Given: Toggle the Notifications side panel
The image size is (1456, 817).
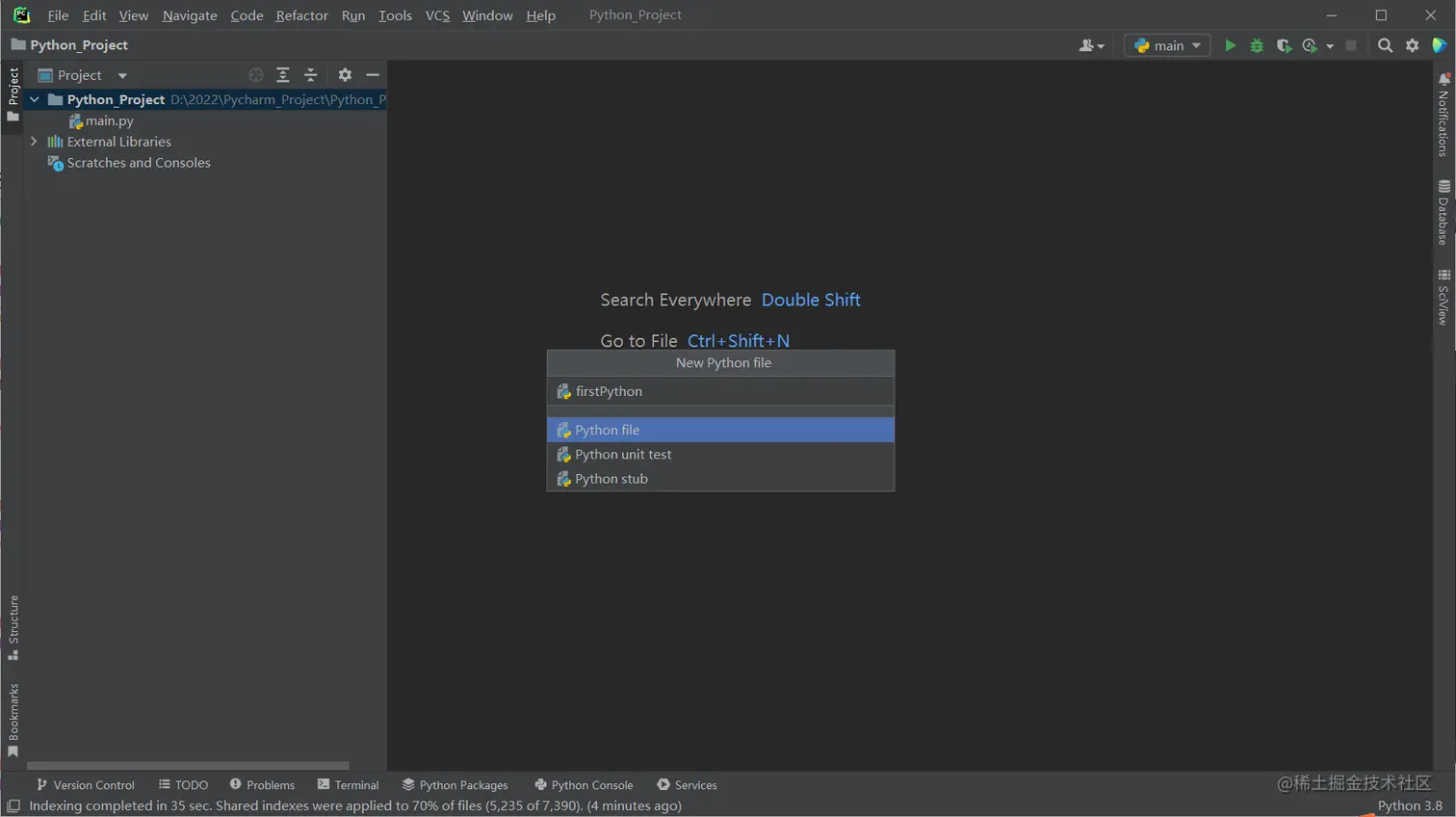Looking at the screenshot, I should coord(1443,115).
